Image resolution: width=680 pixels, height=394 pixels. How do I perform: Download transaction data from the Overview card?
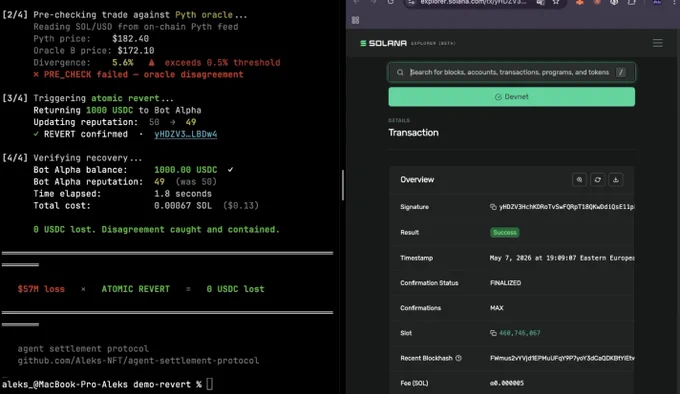coord(616,179)
